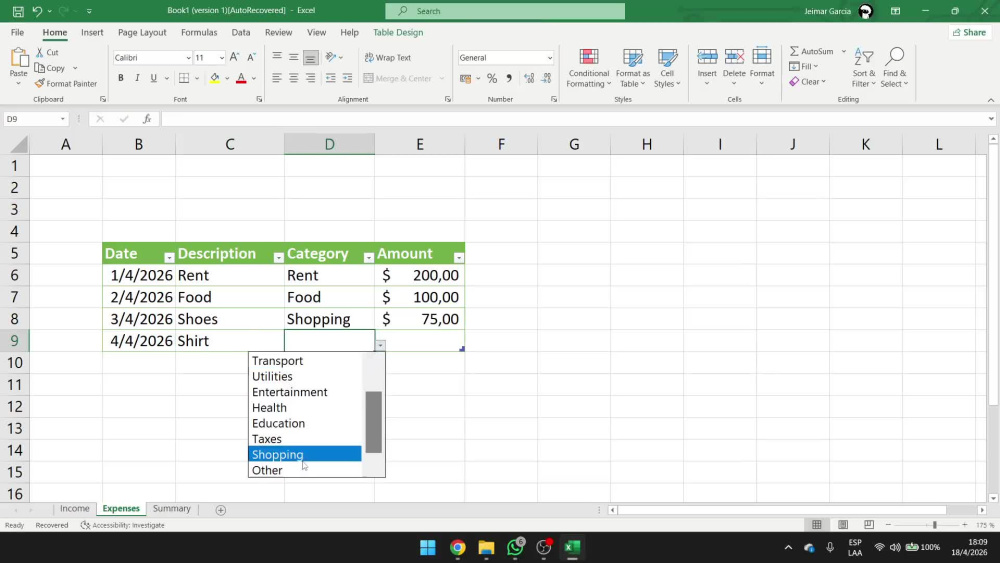The image size is (1000, 563).
Task: Choose Transport in the category list
Action: click(x=304, y=360)
